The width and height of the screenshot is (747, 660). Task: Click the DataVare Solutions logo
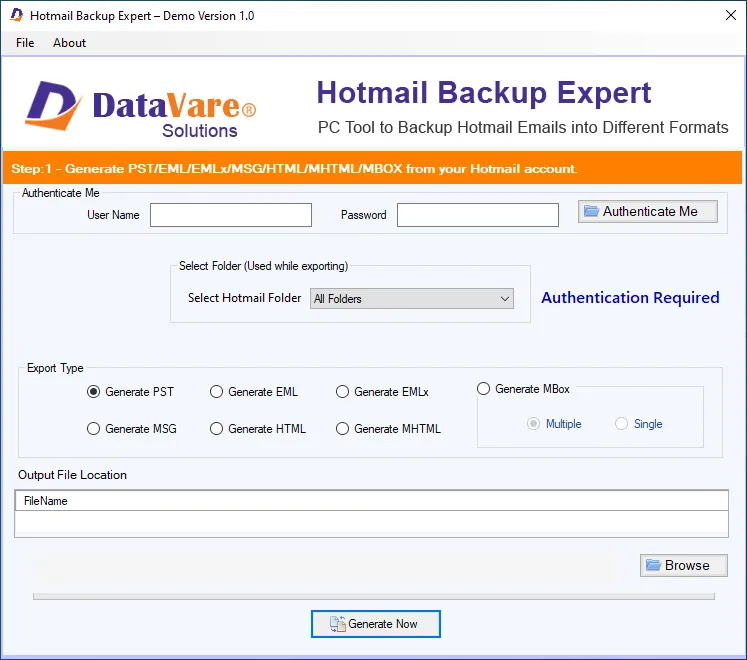(141, 110)
